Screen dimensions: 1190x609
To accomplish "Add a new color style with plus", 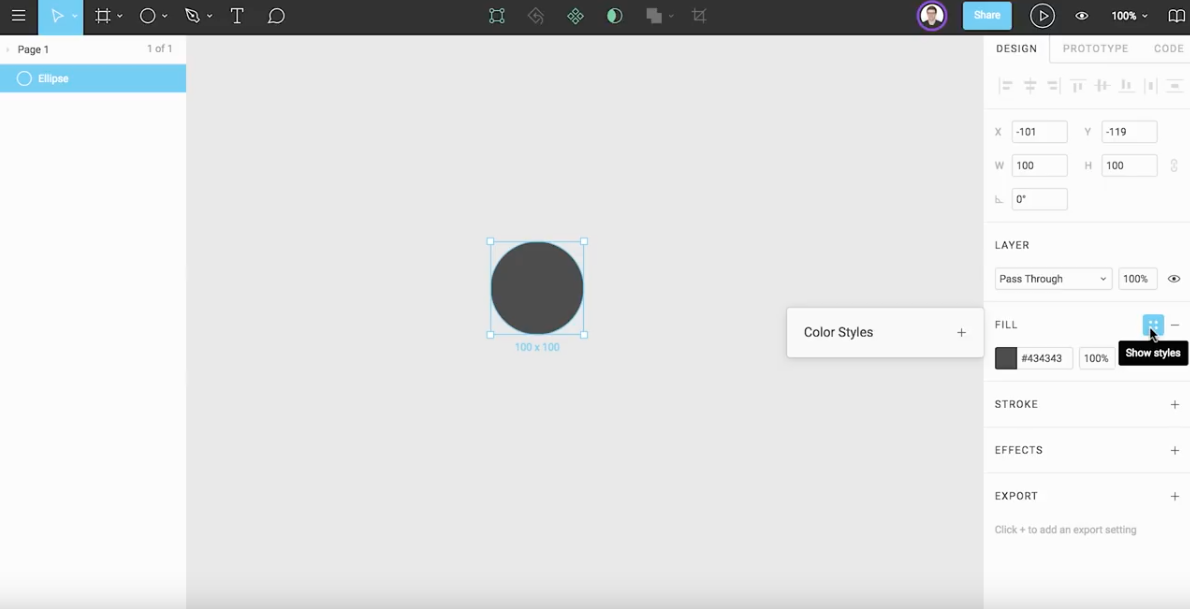I will tap(961, 333).
